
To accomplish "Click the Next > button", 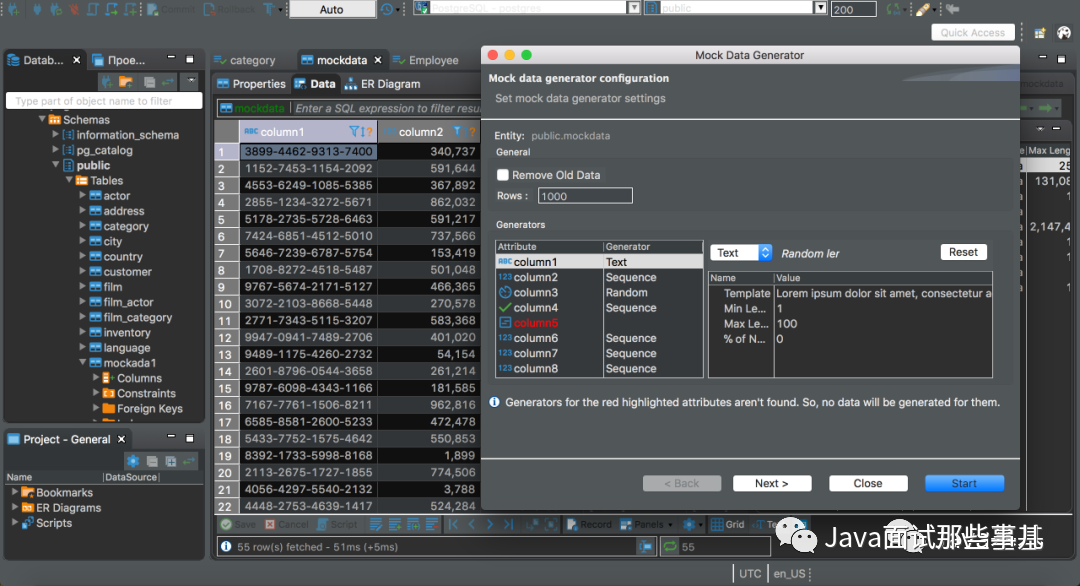I will point(772,483).
